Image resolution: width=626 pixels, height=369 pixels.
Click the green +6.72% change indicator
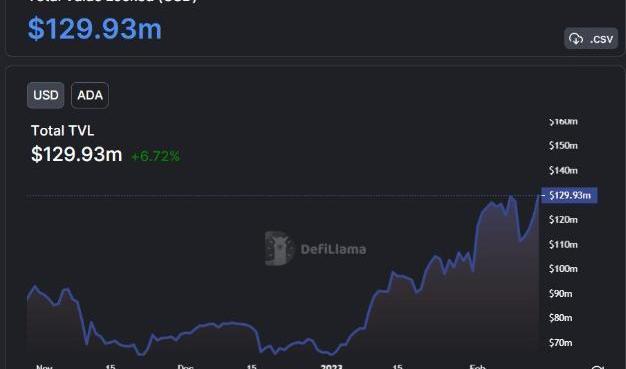(x=155, y=156)
